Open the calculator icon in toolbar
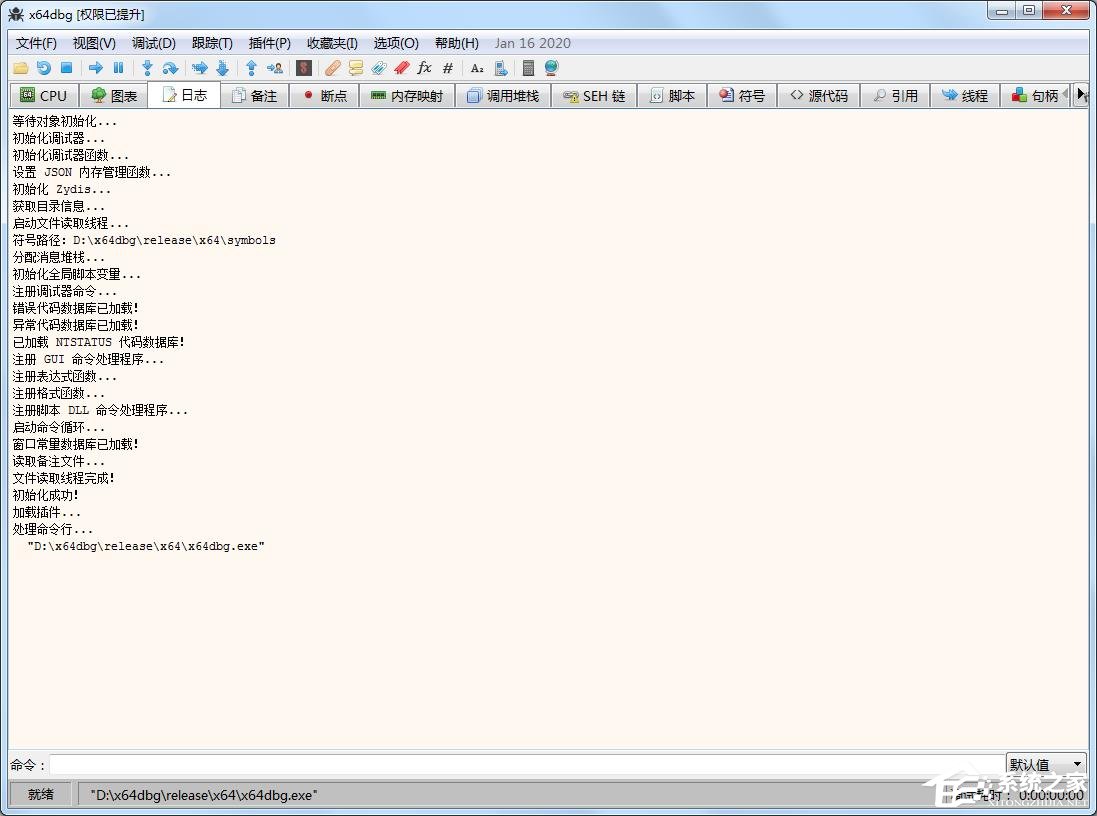Image resolution: width=1097 pixels, height=816 pixels. tap(528, 68)
